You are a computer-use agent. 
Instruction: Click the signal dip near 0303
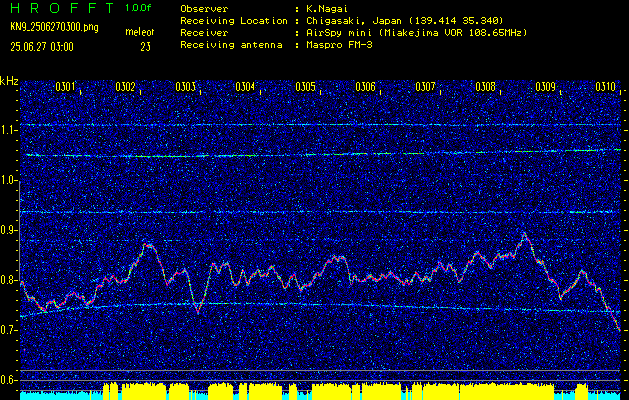coord(197,310)
